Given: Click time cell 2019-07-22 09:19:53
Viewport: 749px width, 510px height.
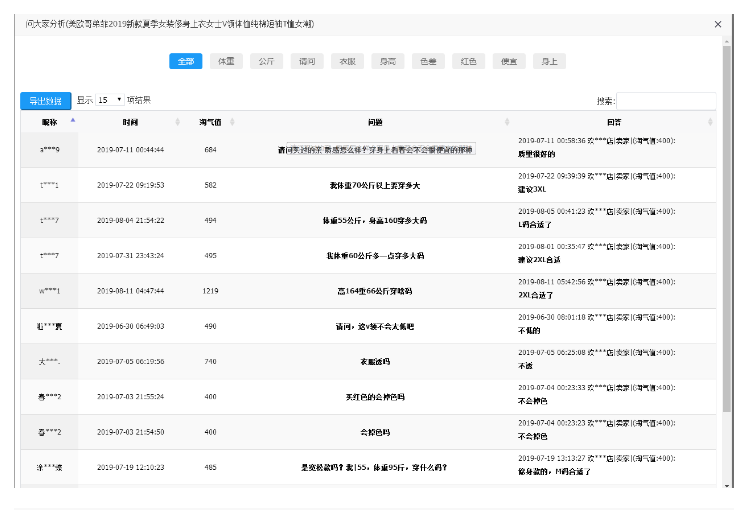Looking at the screenshot, I should pos(130,185).
